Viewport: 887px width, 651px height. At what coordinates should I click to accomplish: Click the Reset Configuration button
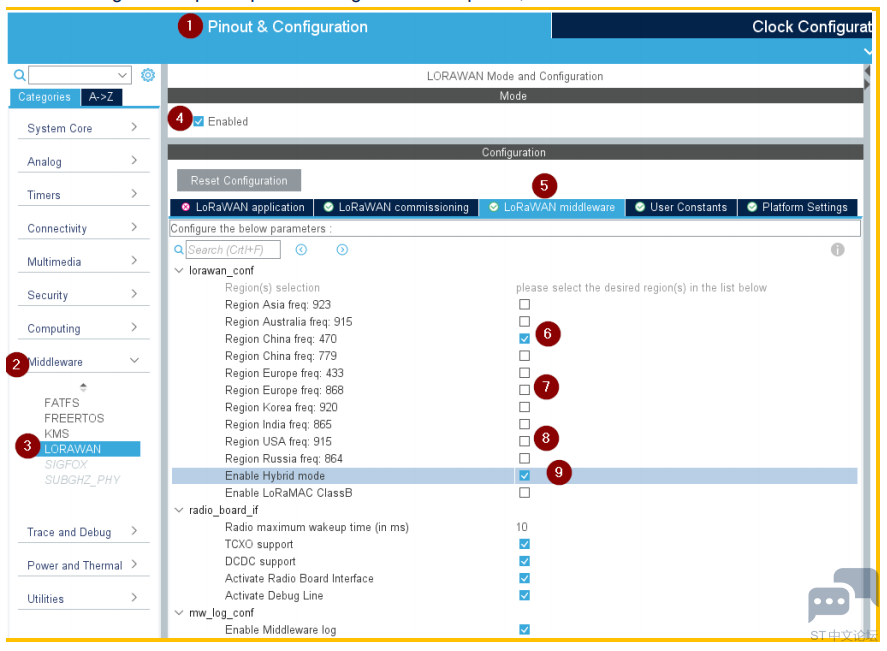coord(239,181)
